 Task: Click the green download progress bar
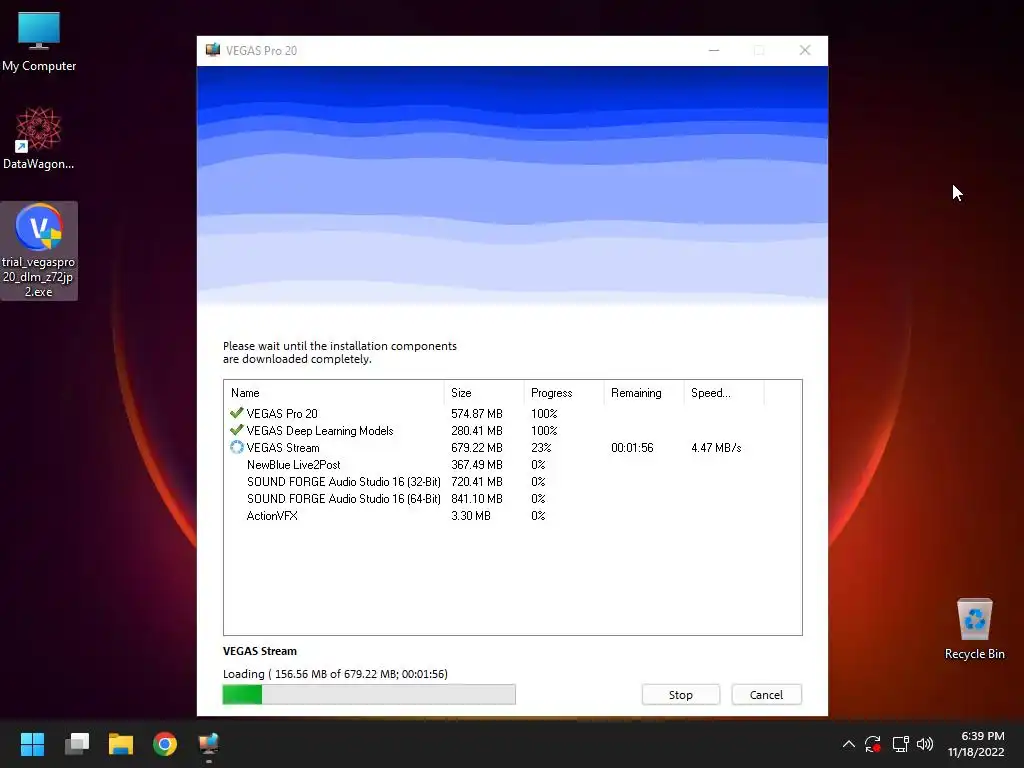coord(369,694)
